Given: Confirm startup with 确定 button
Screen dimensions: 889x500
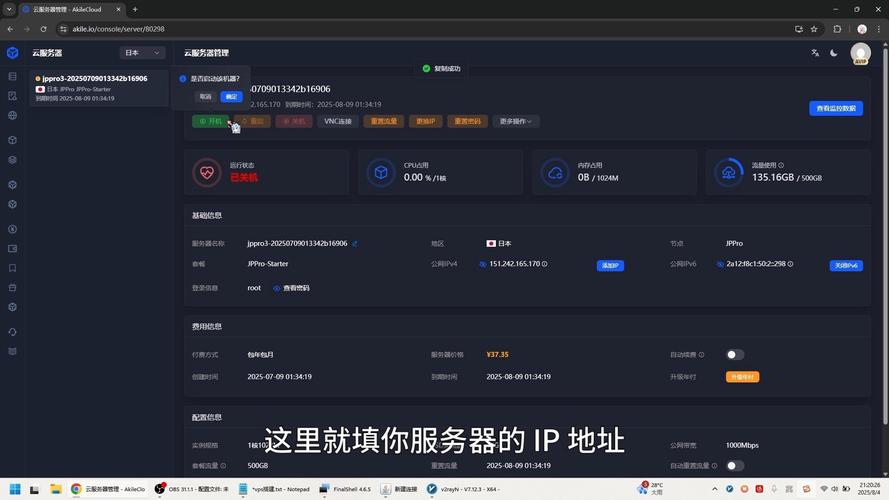Looking at the screenshot, I should click(231, 96).
